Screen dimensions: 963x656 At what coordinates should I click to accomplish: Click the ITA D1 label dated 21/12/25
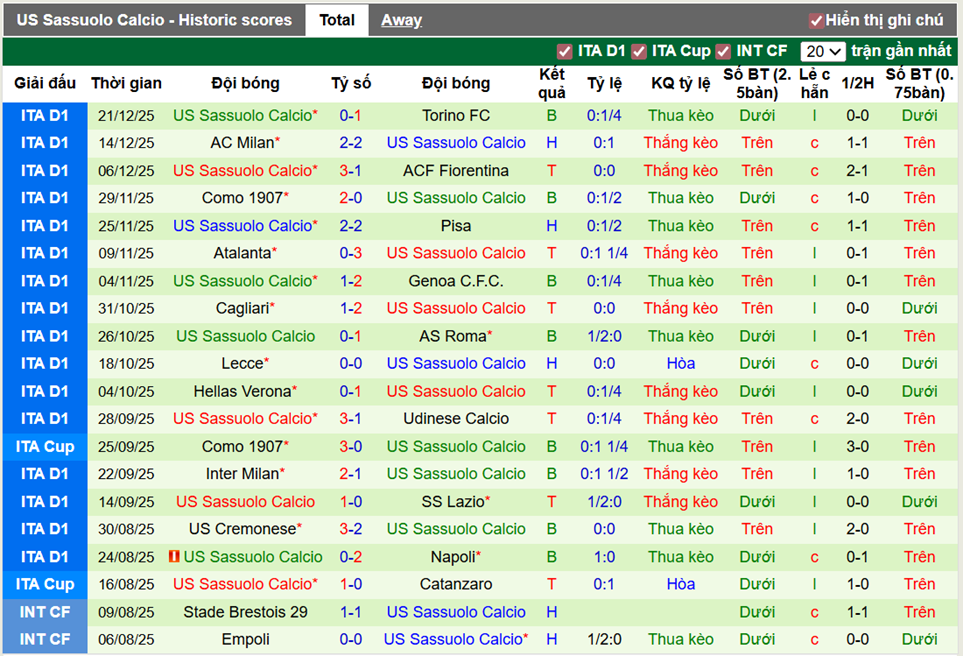[x=45, y=115]
